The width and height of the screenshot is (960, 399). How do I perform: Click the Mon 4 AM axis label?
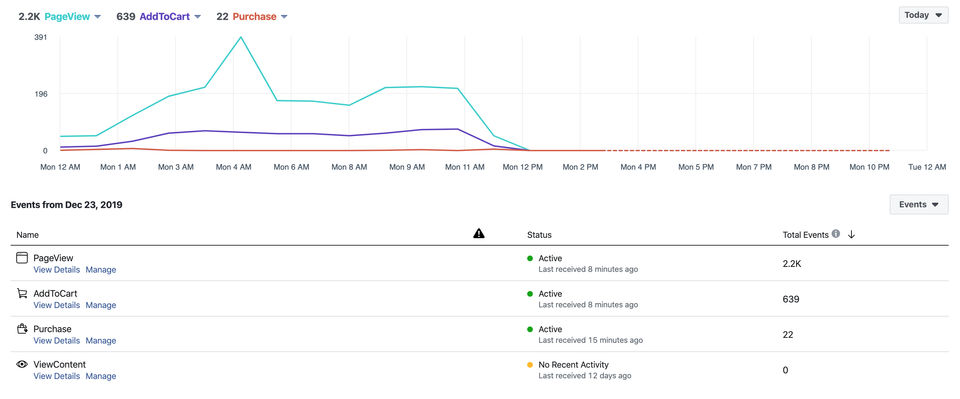233,167
